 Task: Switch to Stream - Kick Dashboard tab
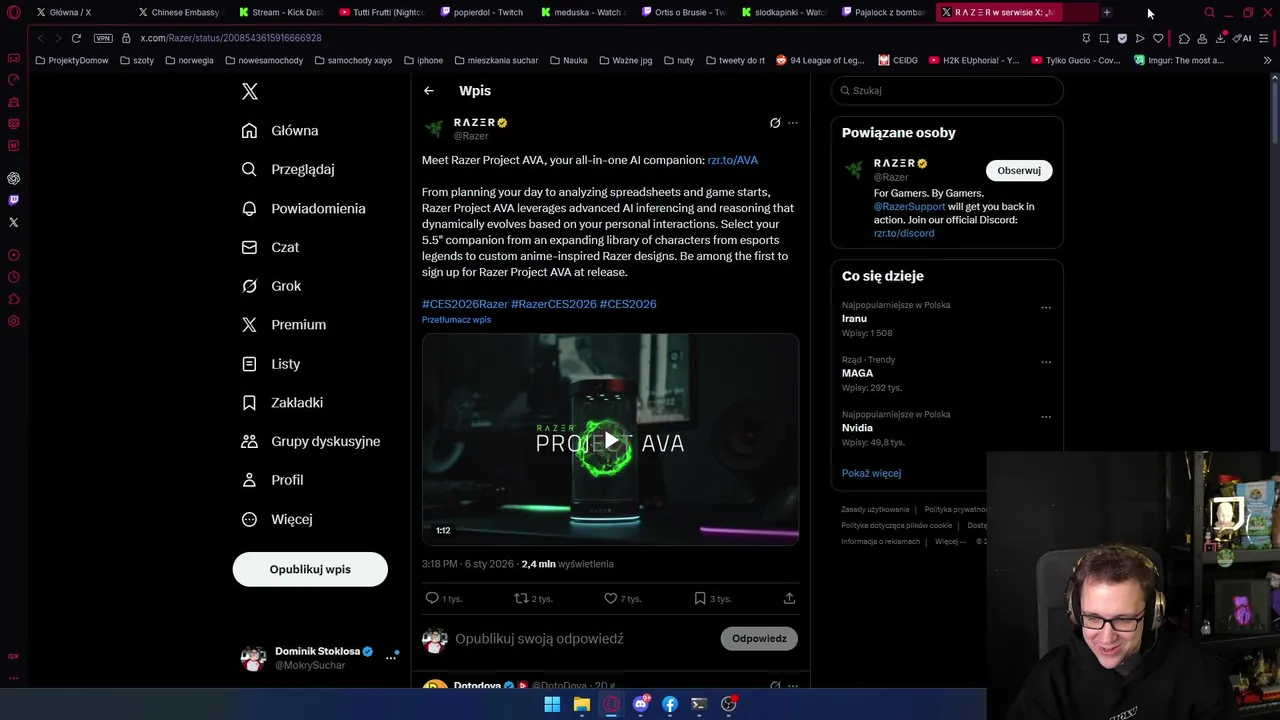pyautogui.click(x=281, y=12)
